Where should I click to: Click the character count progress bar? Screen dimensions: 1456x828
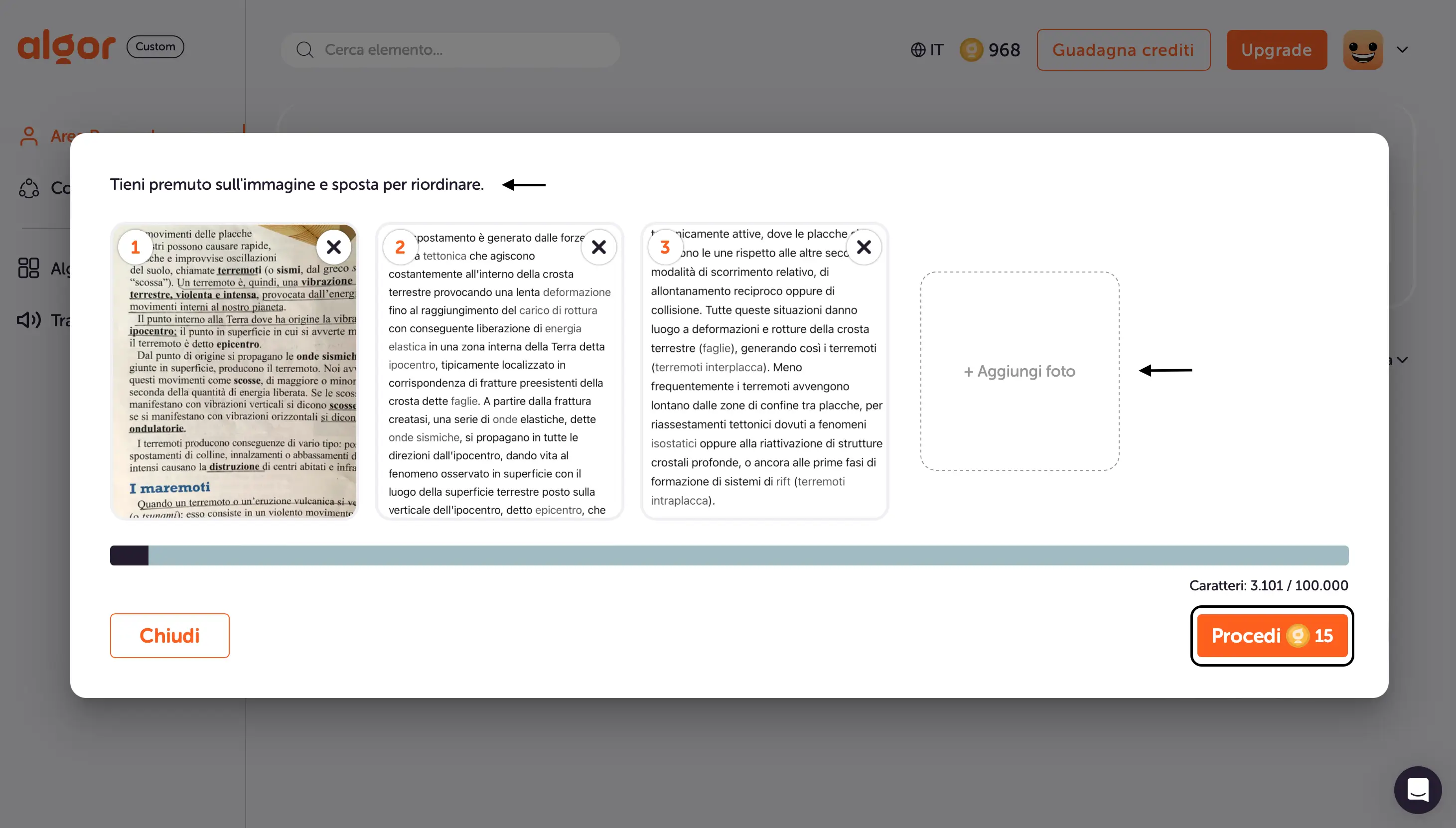coord(728,555)
